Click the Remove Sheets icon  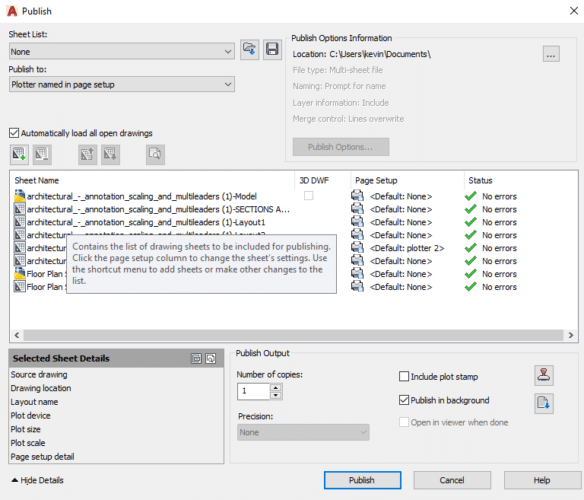(x=42, y=154)
